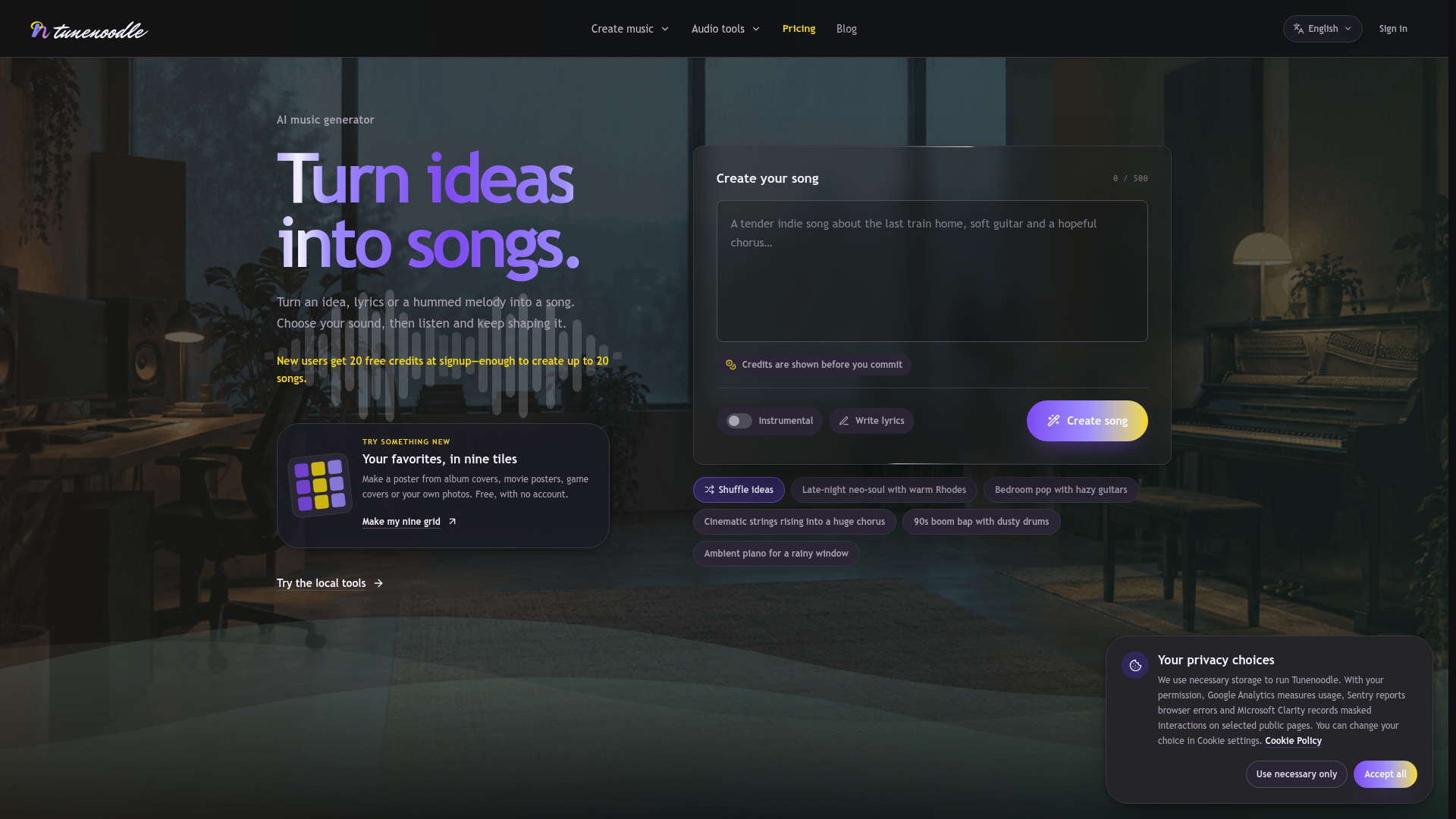Click the arrow icon after Make my nine grid

[452, 522]
